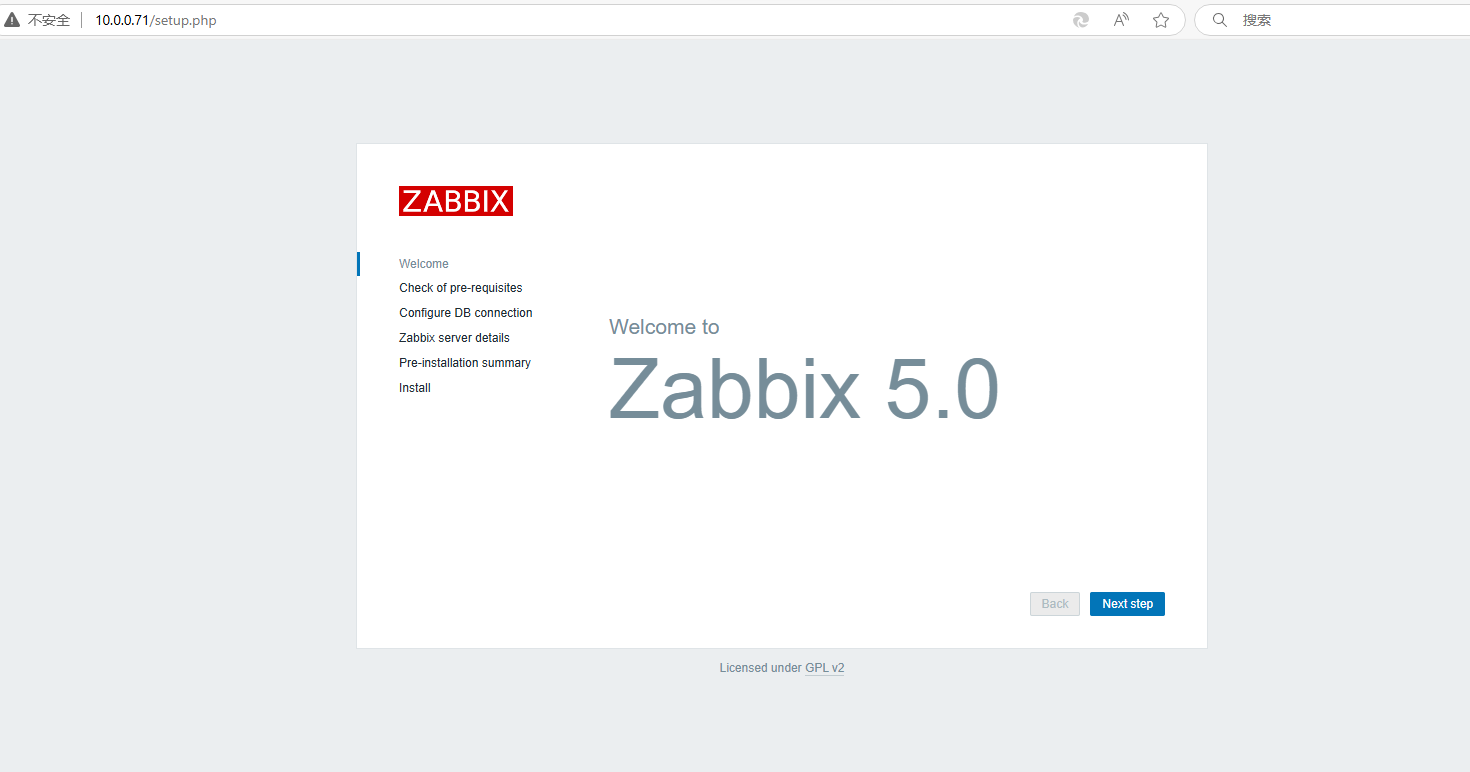
Task: Select Pre-installation summary step
Action: (465, 363)
